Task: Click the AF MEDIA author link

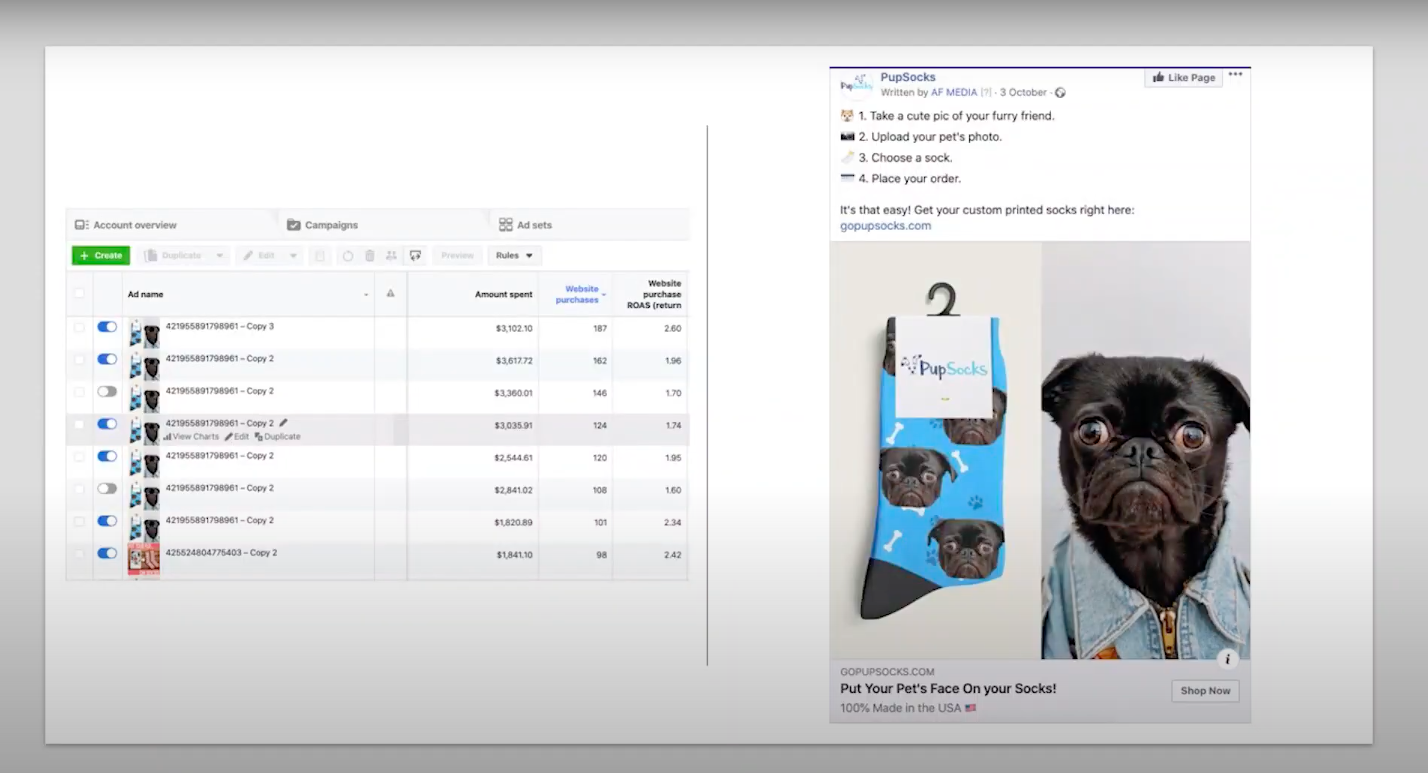Action: coord(954,93)
